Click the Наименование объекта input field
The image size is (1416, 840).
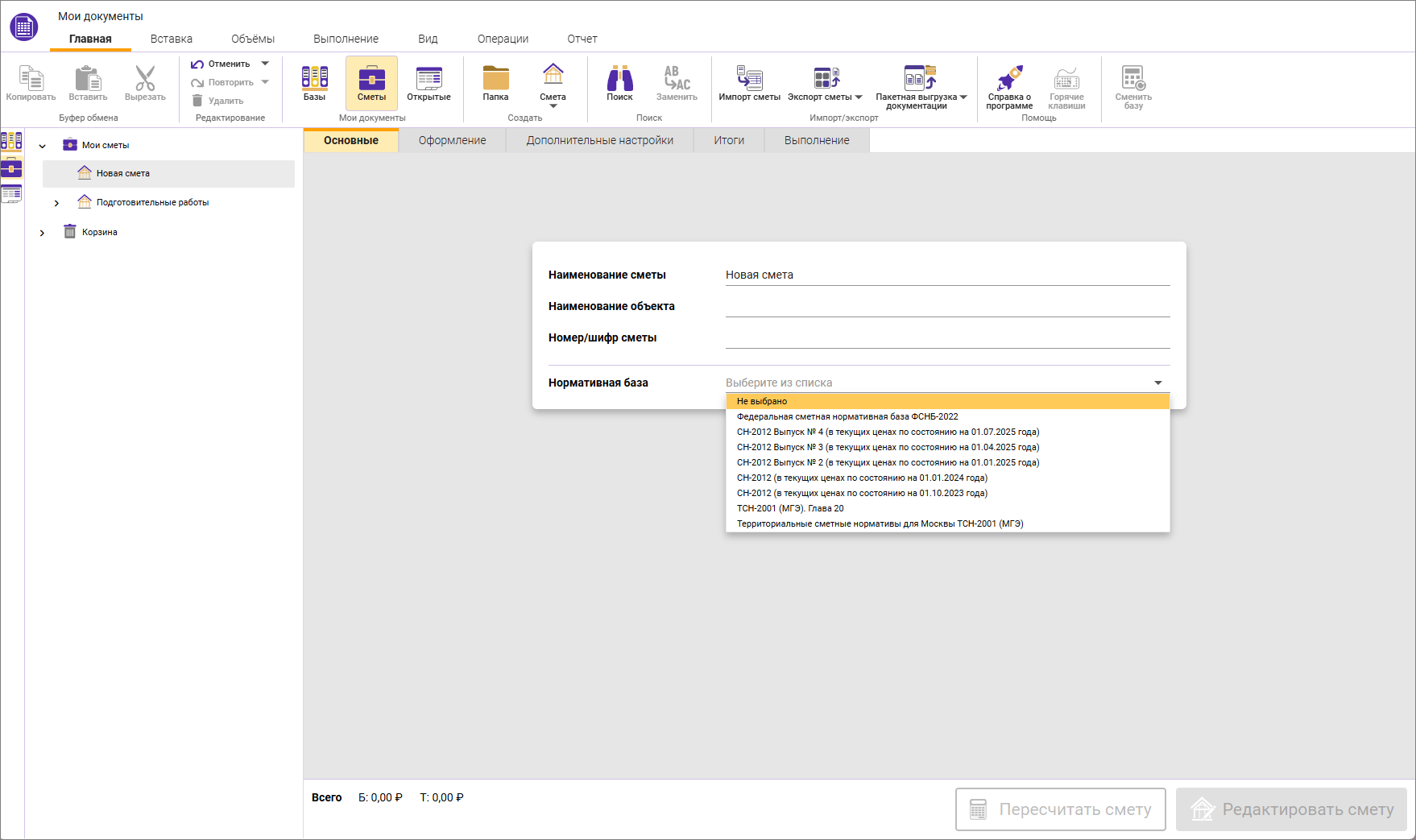pyautogui.click(x=946, y=306)
